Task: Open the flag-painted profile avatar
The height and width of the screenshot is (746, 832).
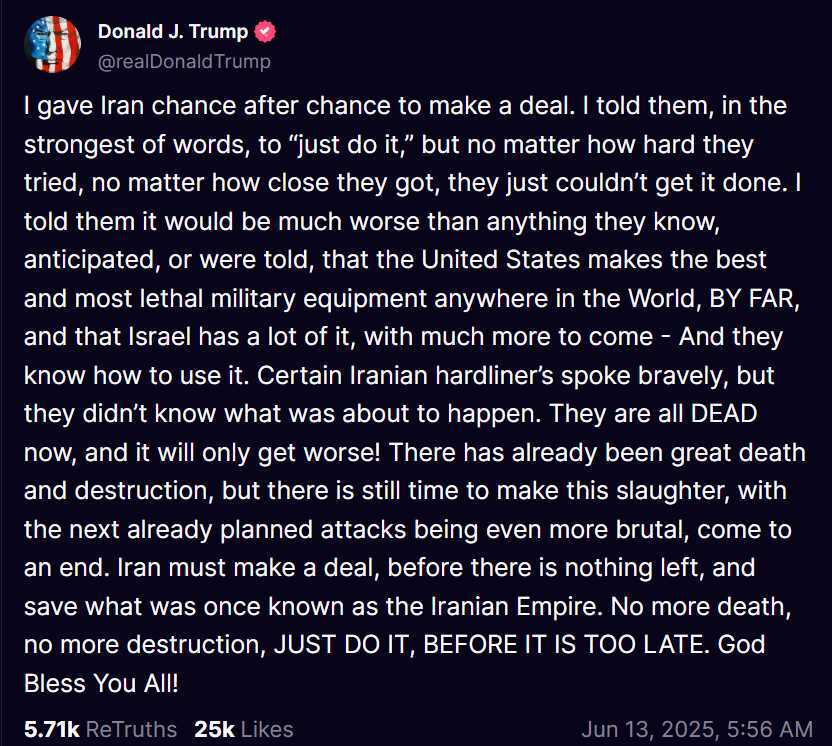Action: click(53, 45)
